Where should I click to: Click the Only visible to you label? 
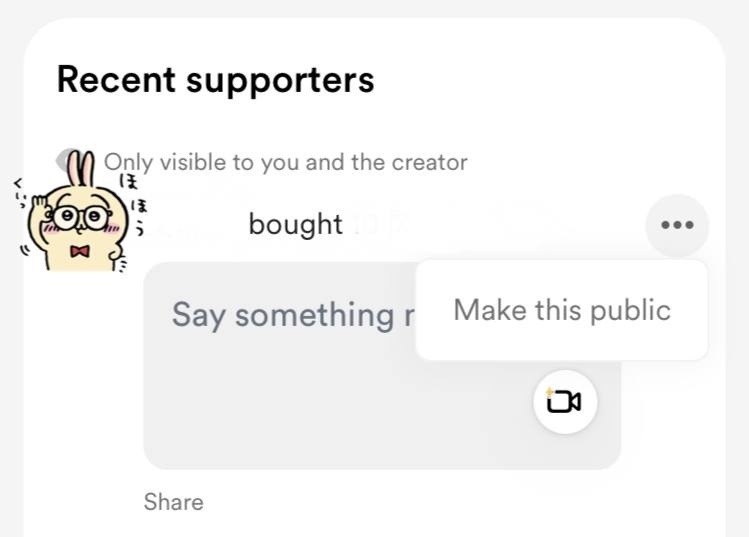pos(286,162)
